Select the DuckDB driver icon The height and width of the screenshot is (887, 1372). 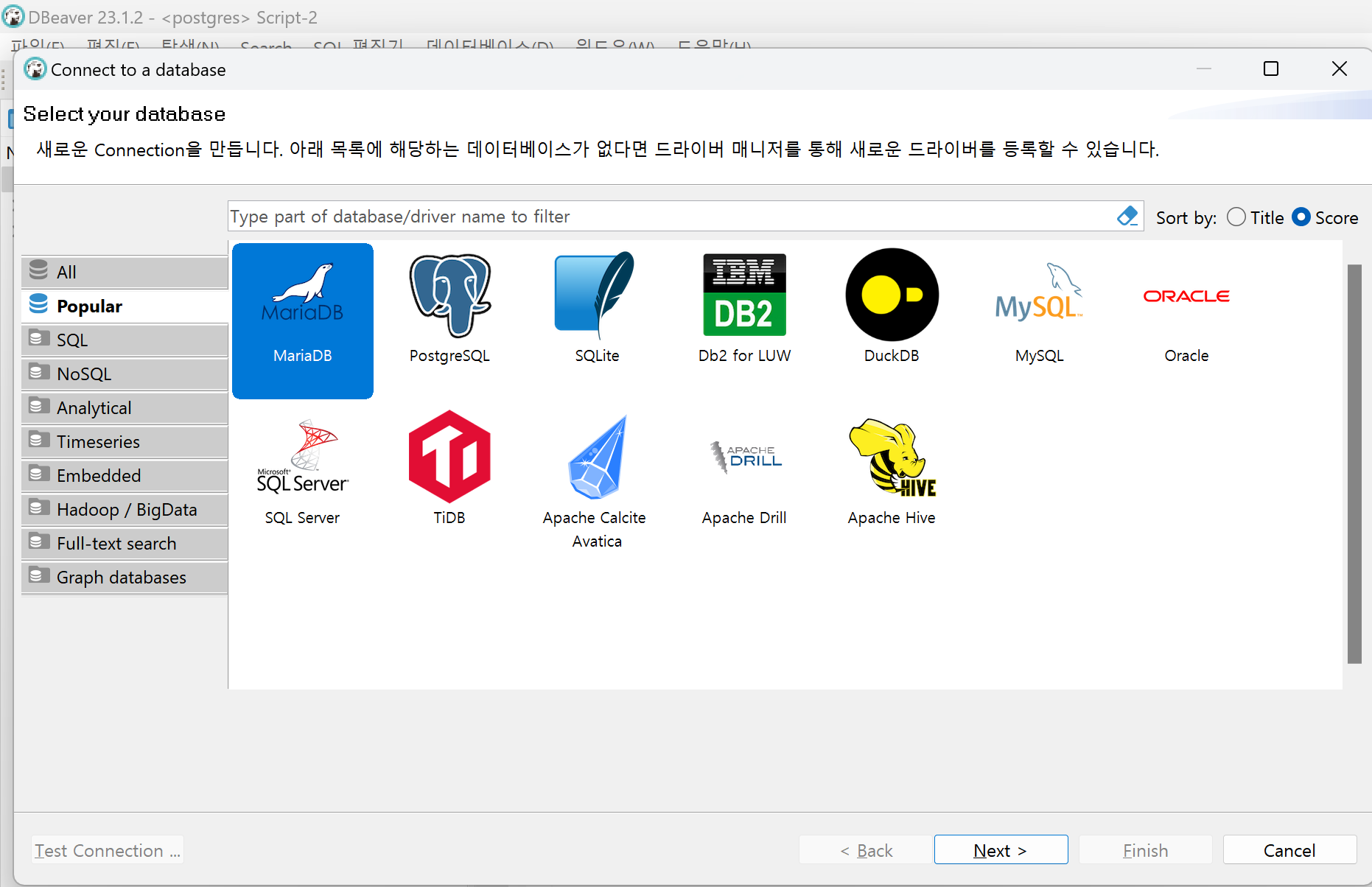892,295
